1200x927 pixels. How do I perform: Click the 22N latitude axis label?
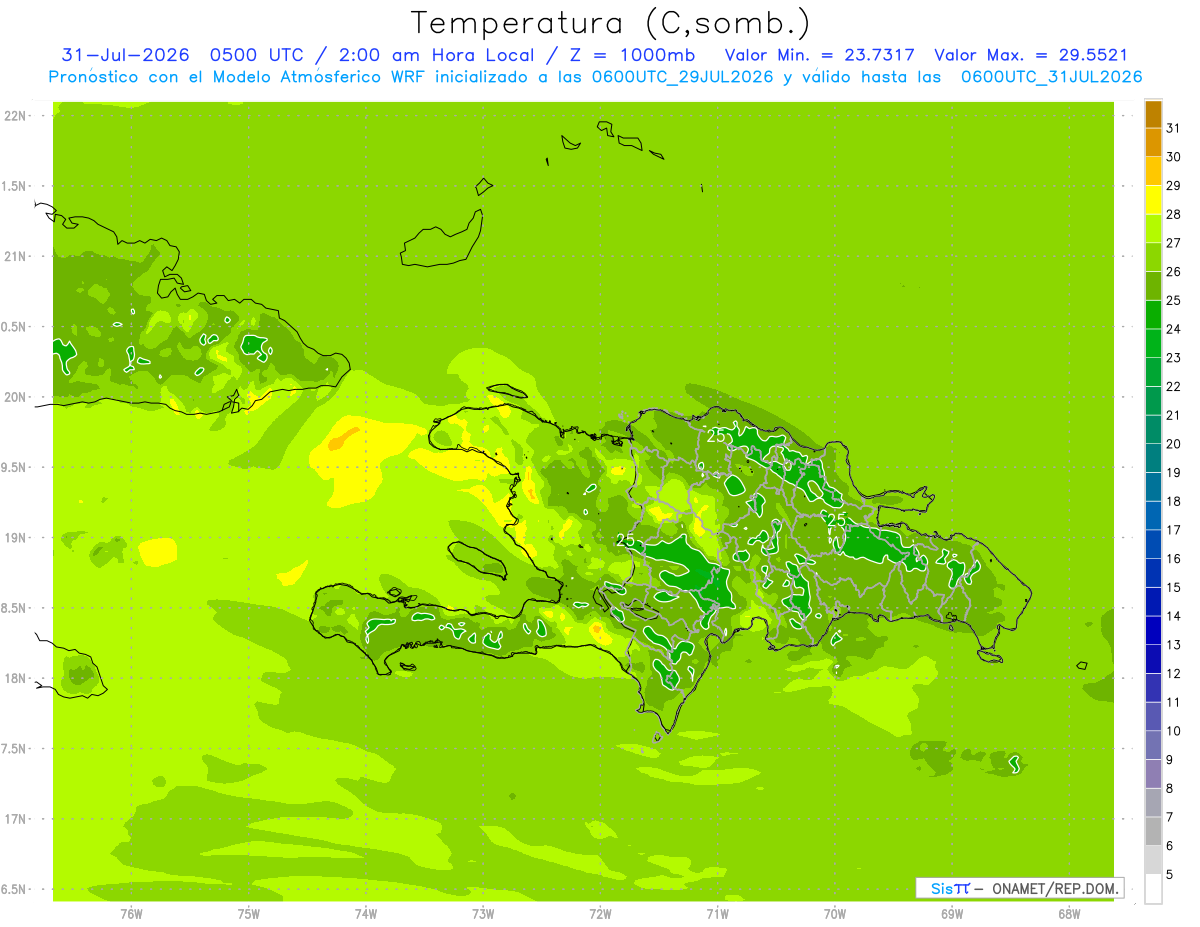coord(14,116)
